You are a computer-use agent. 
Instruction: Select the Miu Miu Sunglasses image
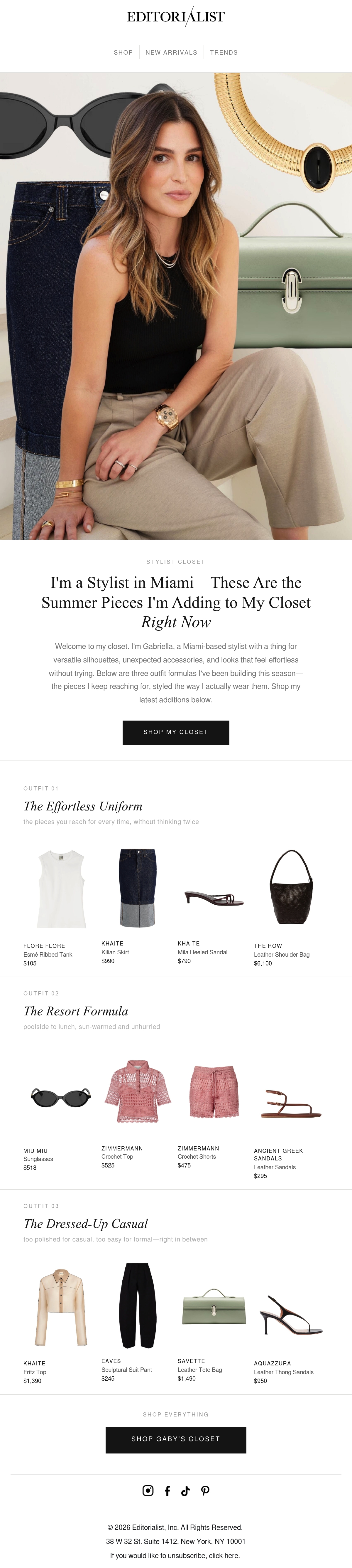coord(61,1097)
